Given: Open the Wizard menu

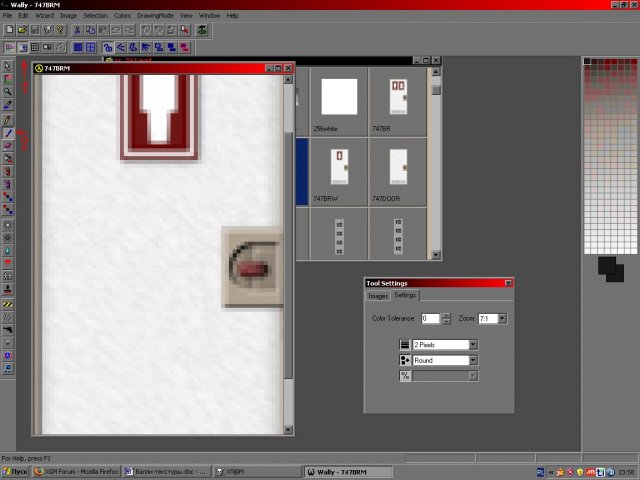Looking at the screenshot, I should (x=44, y=16).
